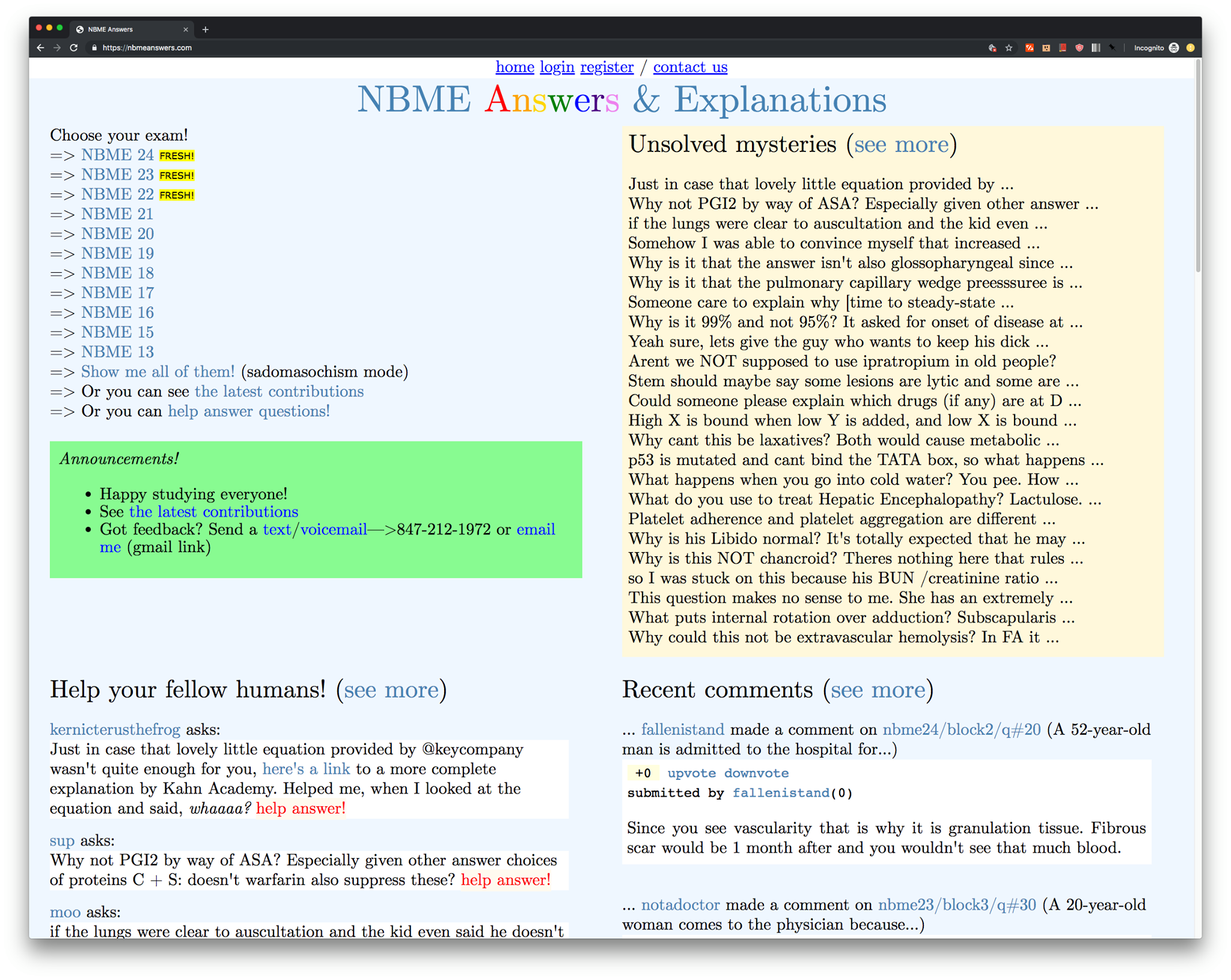The image size is (1231, 980).
Task: Click the blocked cookies icon in the address bar
Action: tap(992, 48)
